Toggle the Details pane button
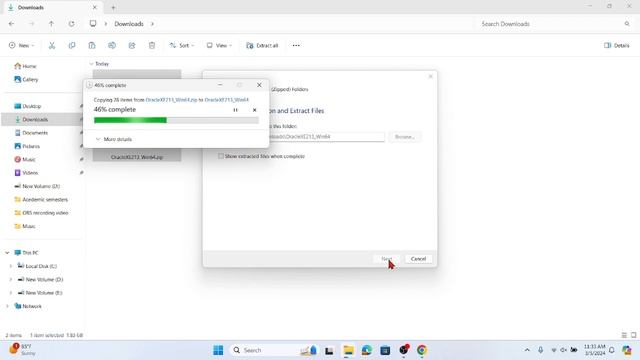The width and height of the screenshot is (640, 360). (617, 45)
